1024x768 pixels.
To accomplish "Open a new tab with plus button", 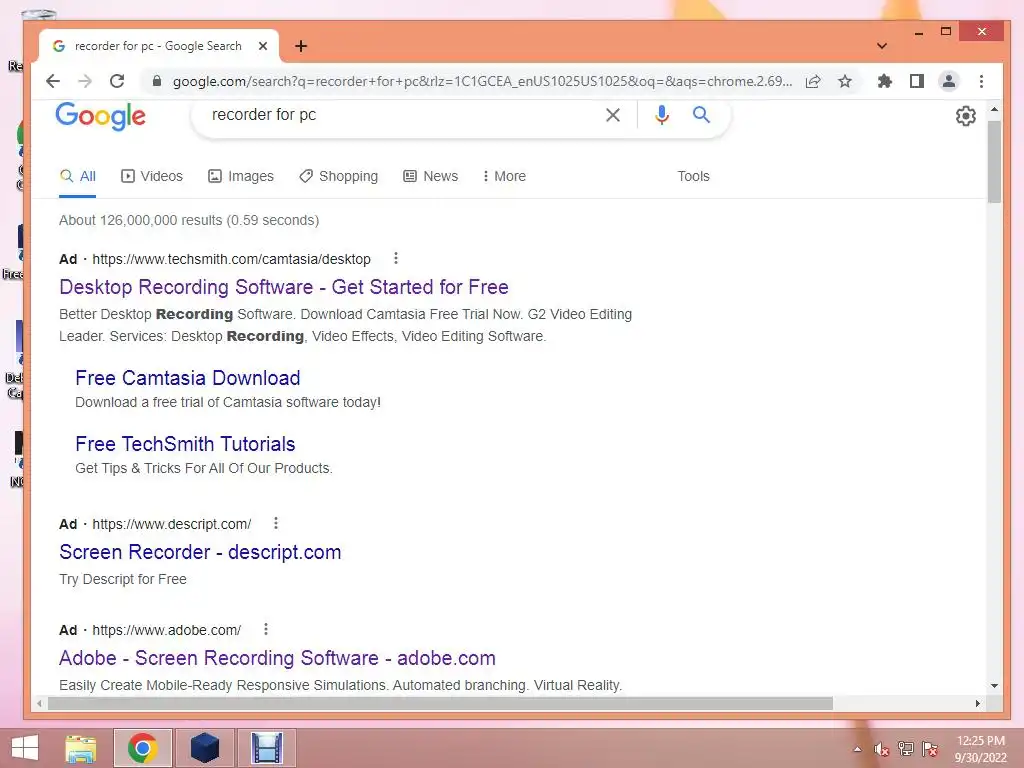I will coord(300,46).
